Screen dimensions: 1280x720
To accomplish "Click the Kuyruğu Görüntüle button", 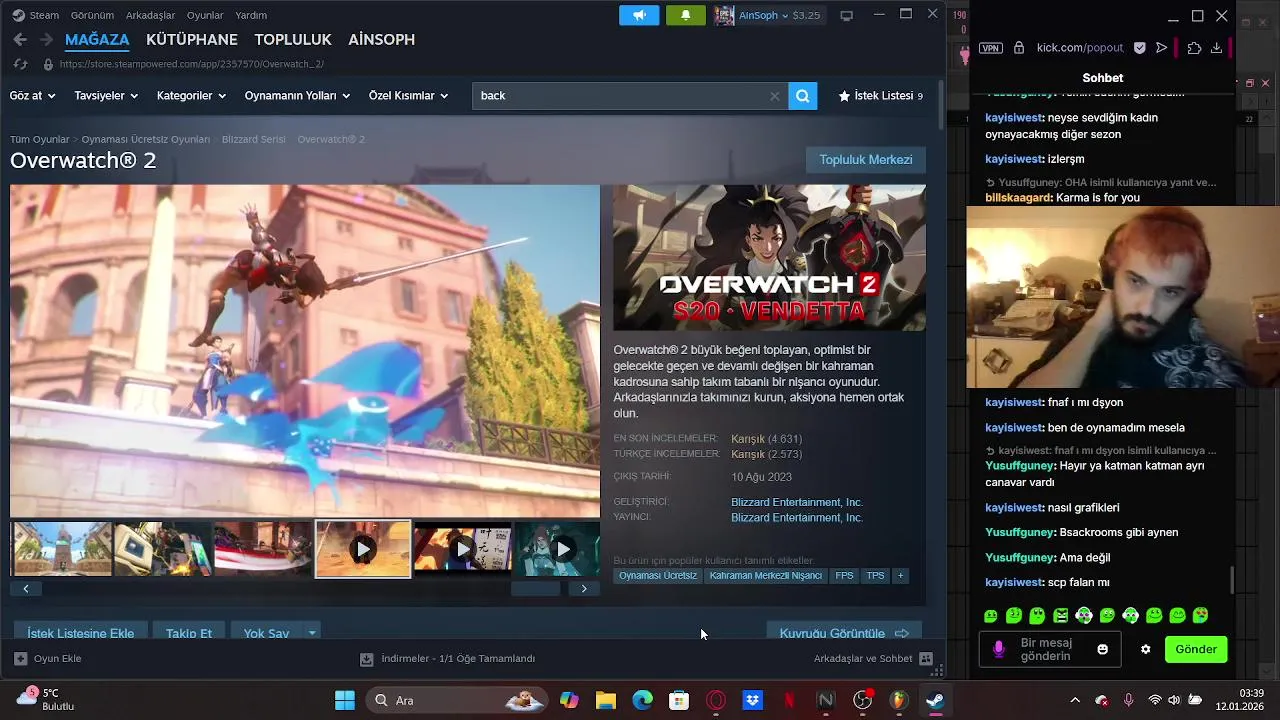I will coord(844,633).
